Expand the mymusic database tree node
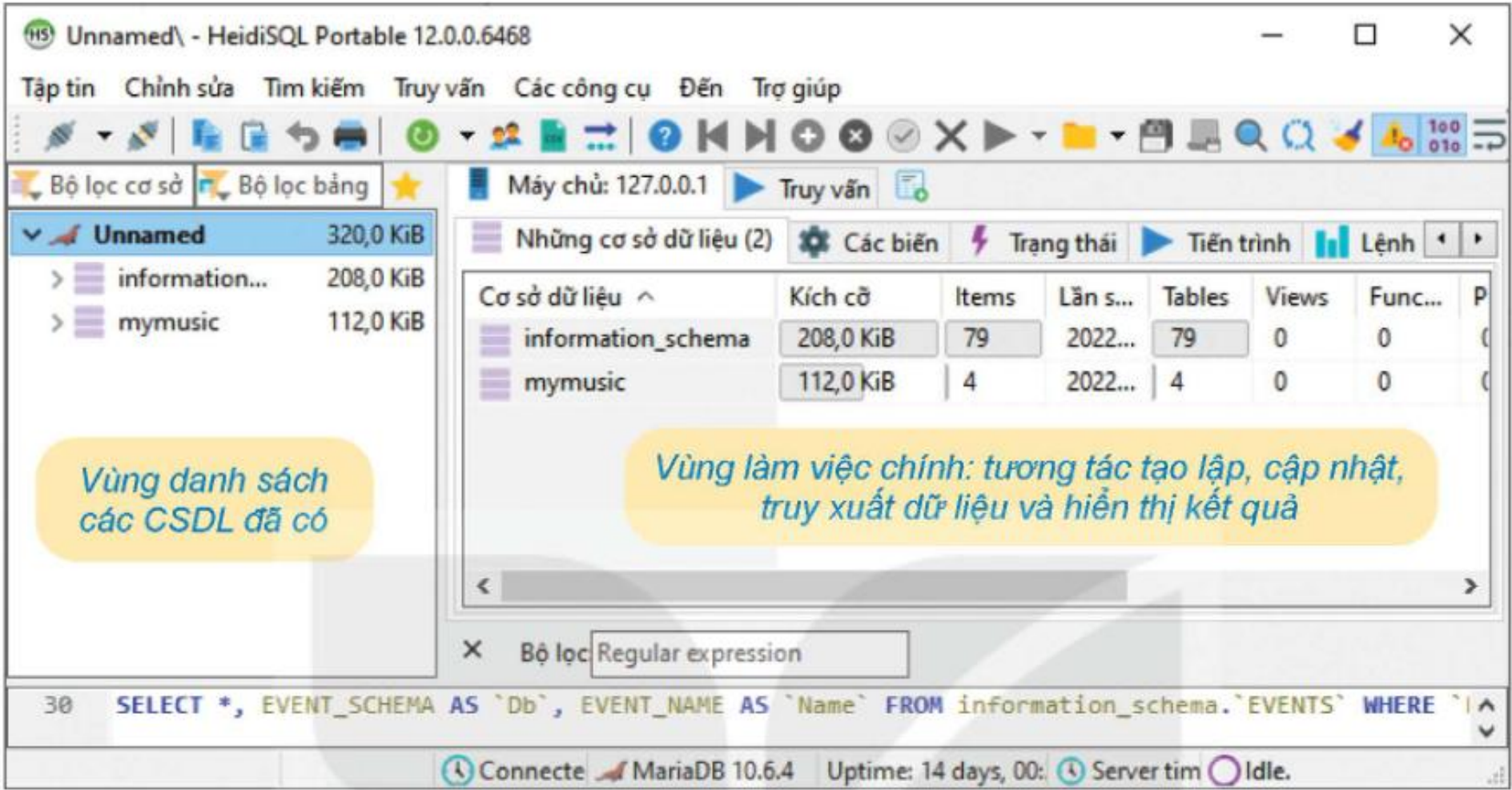 click(56, 323)
